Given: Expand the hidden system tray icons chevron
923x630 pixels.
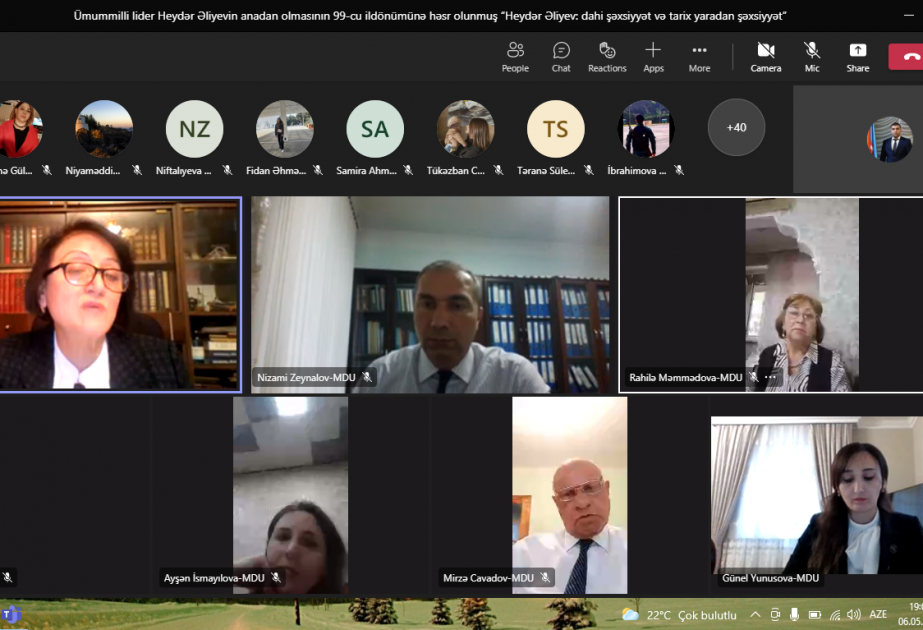Looking at the screenshot, I should 755,615.
